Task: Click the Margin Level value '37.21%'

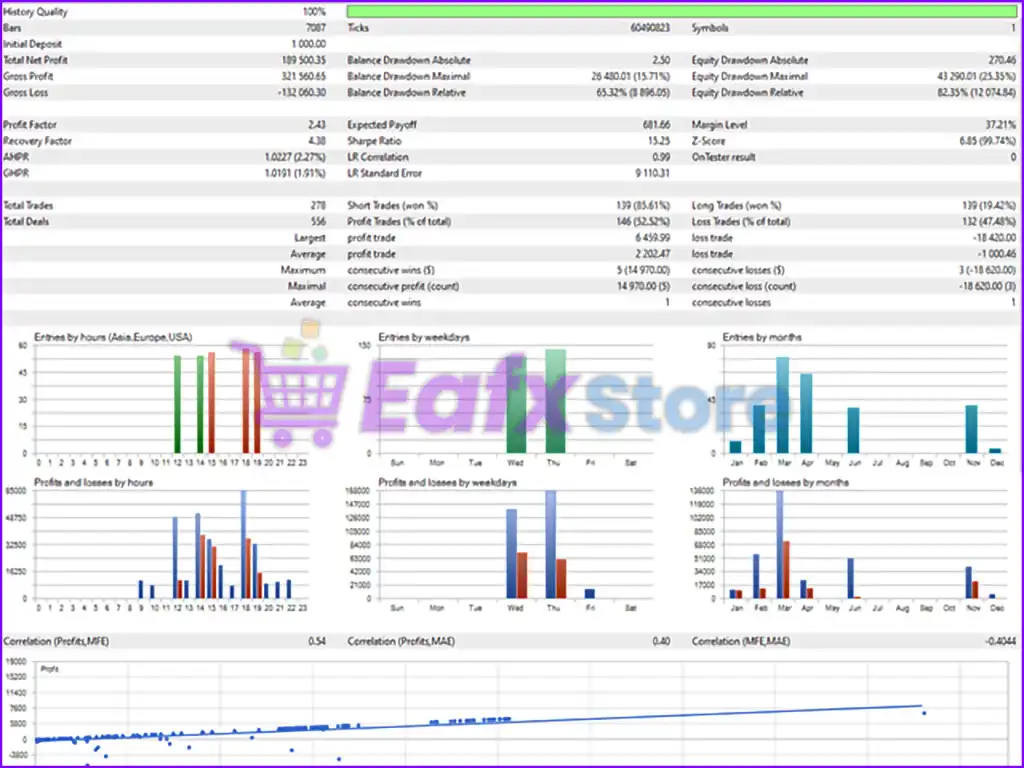Action: coord(1000,125)
